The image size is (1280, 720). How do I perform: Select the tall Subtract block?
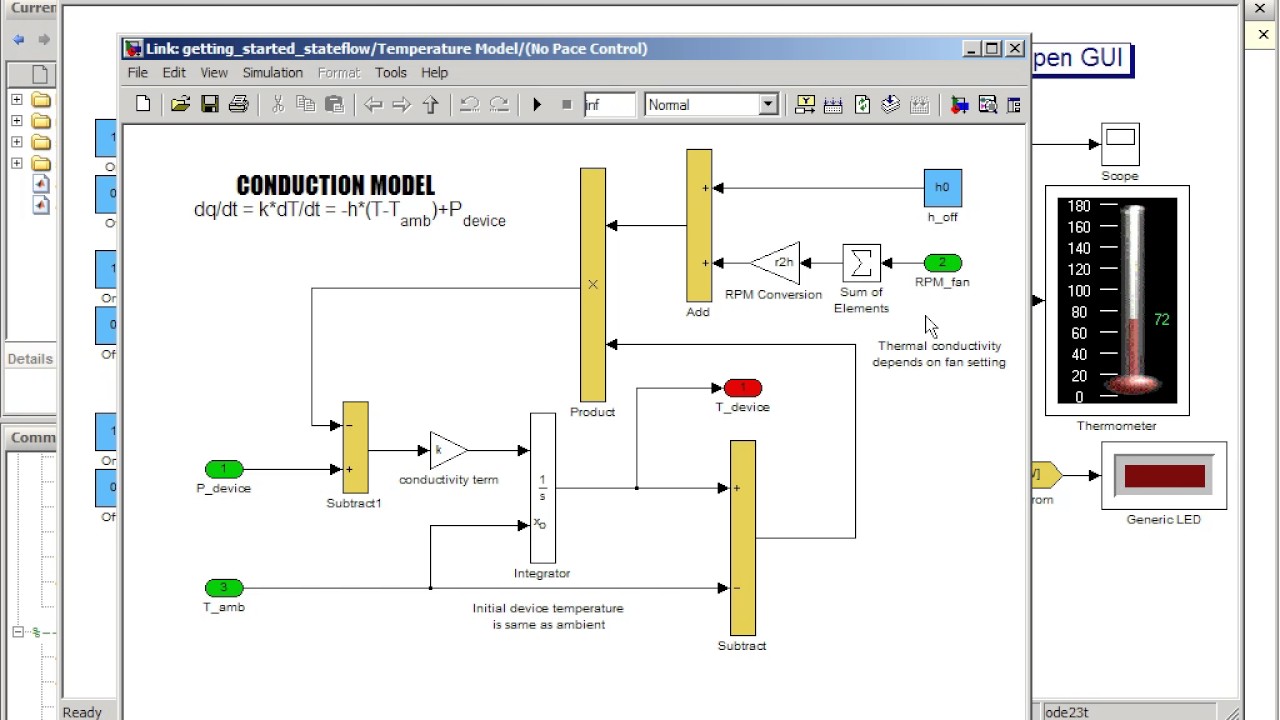[742, 538]
